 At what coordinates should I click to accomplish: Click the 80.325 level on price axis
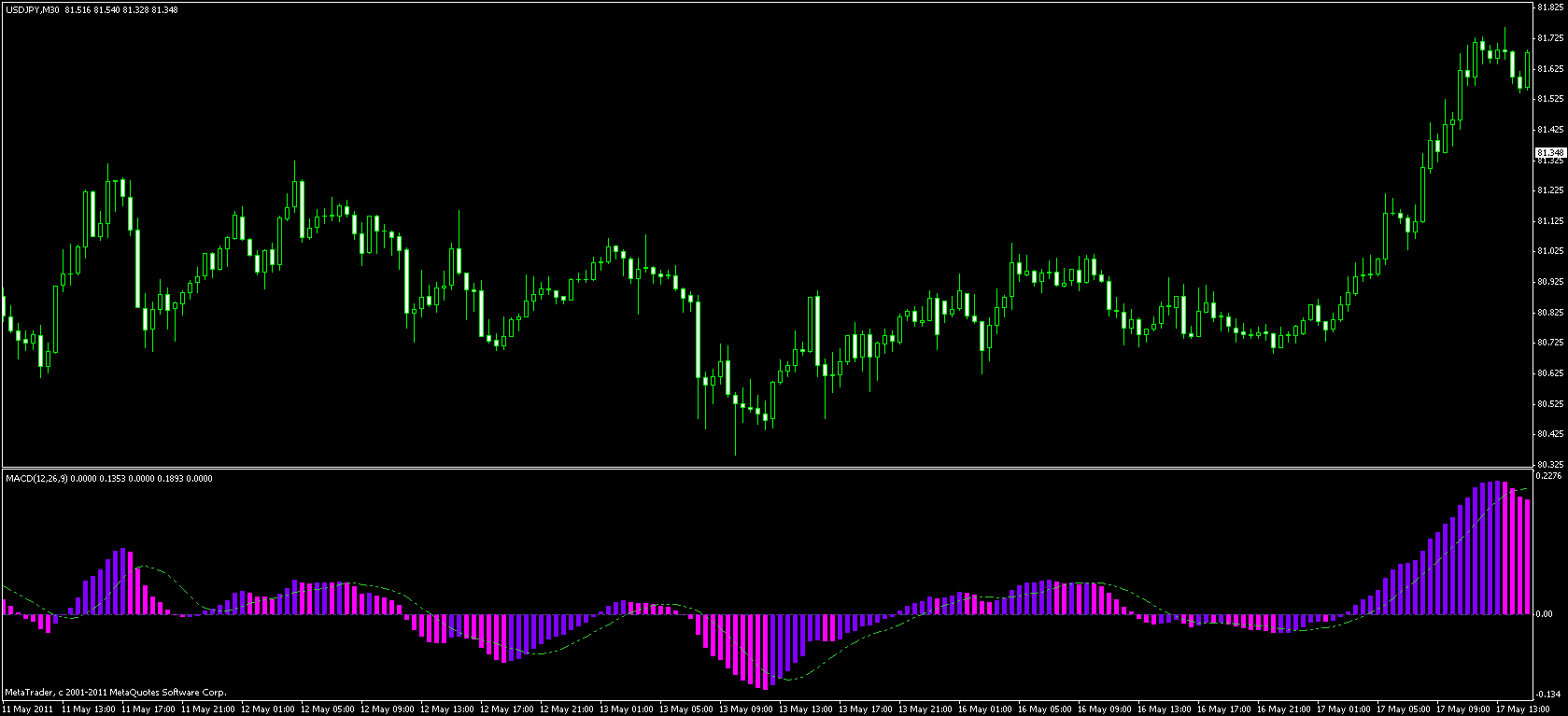point(1550,464)
